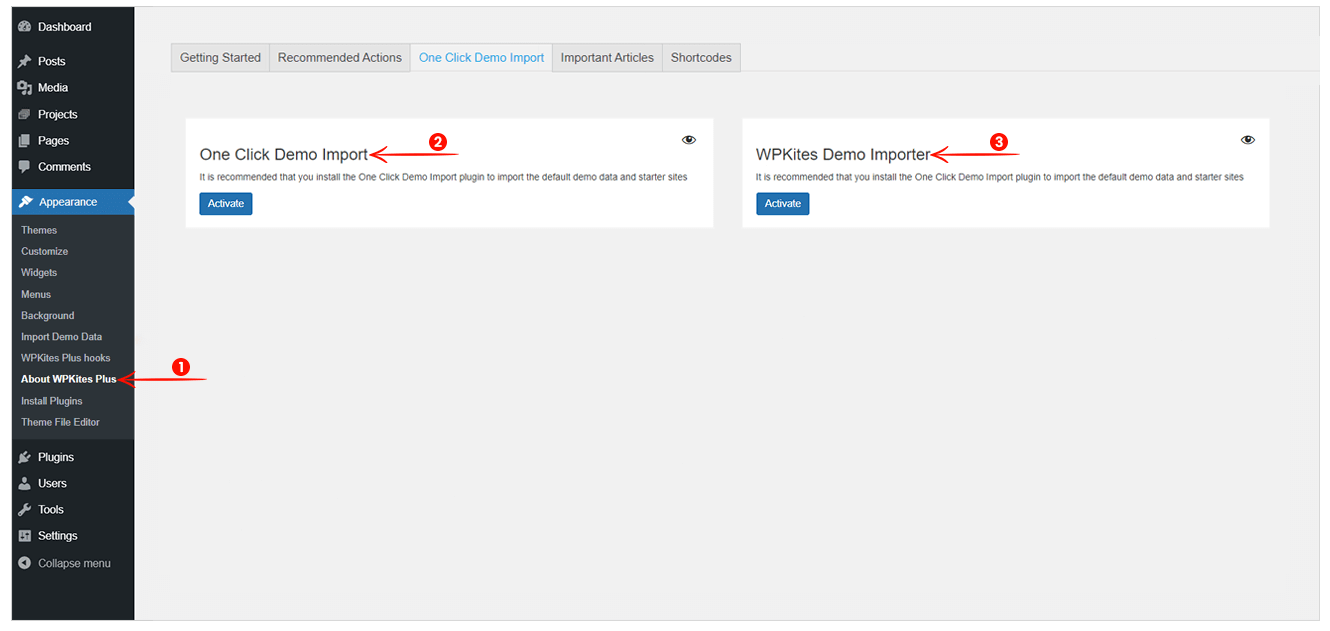Click the 'One Click Demo Import' card heading
The height and width of the screenshot is (631, 1330).
pyautogui.click(x=284, y=155)
